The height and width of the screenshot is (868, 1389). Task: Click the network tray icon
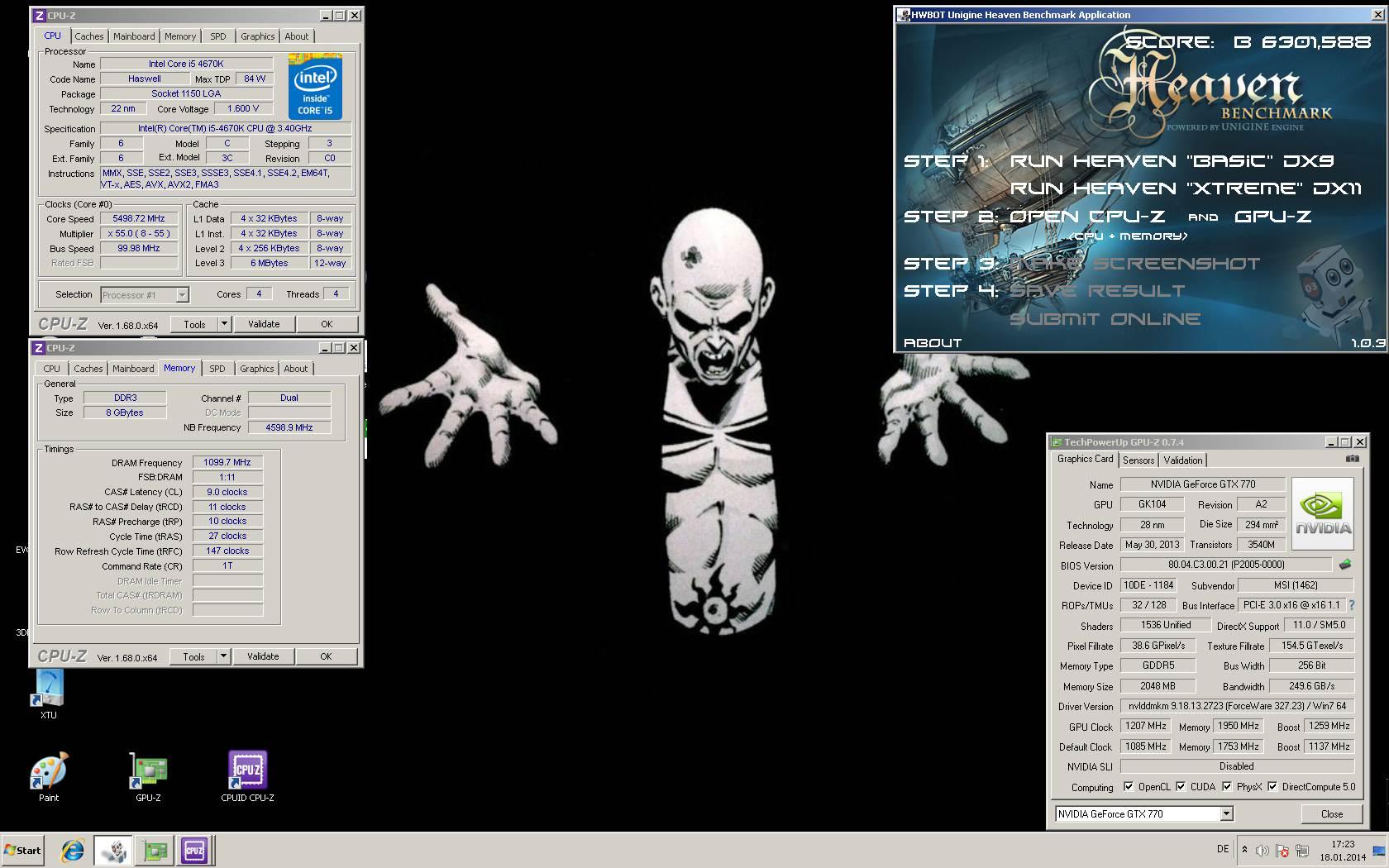pyautogui.click(x=1302, y=850)
